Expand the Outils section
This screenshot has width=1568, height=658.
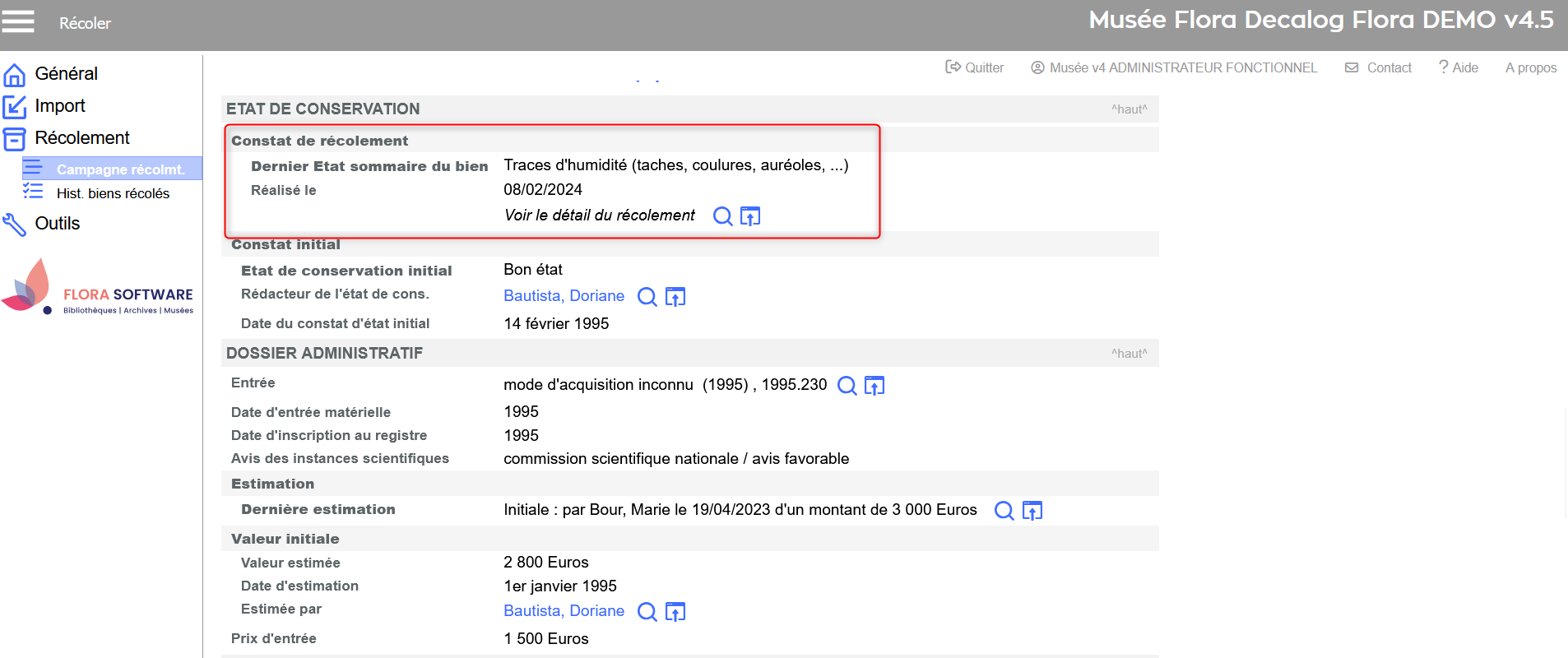(57, 224)
